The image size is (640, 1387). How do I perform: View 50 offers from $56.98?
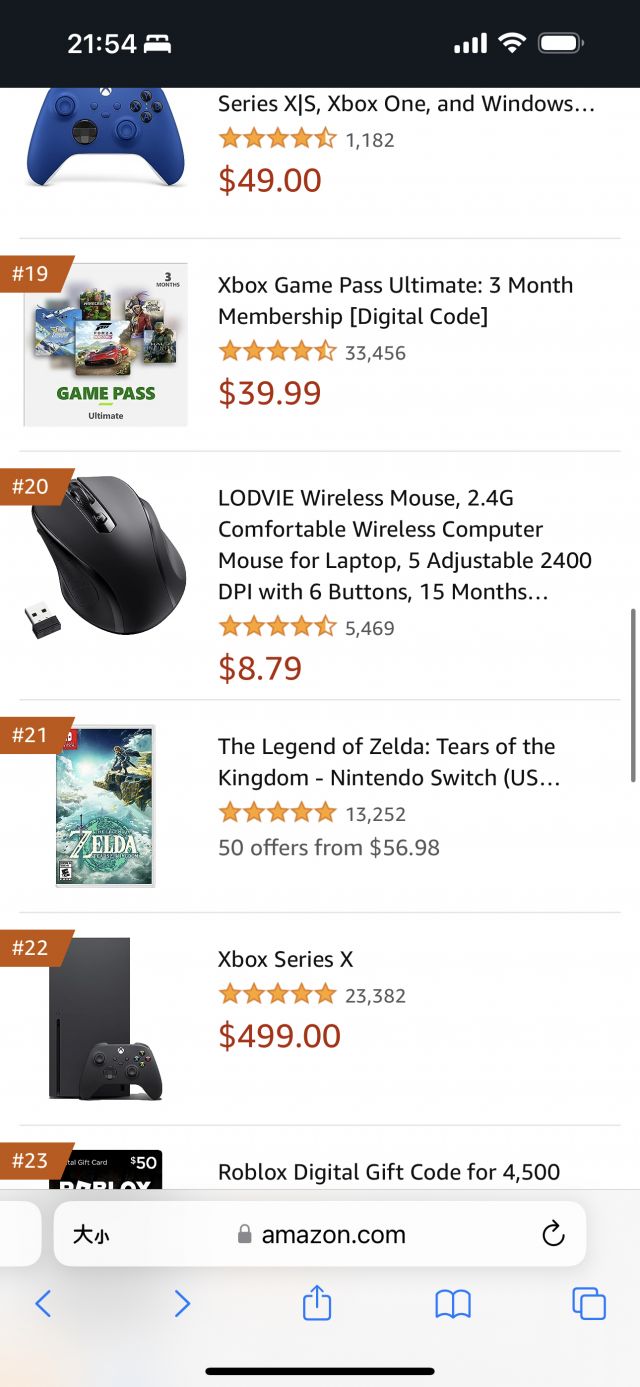pyautogui.click(x=329, y=847)
